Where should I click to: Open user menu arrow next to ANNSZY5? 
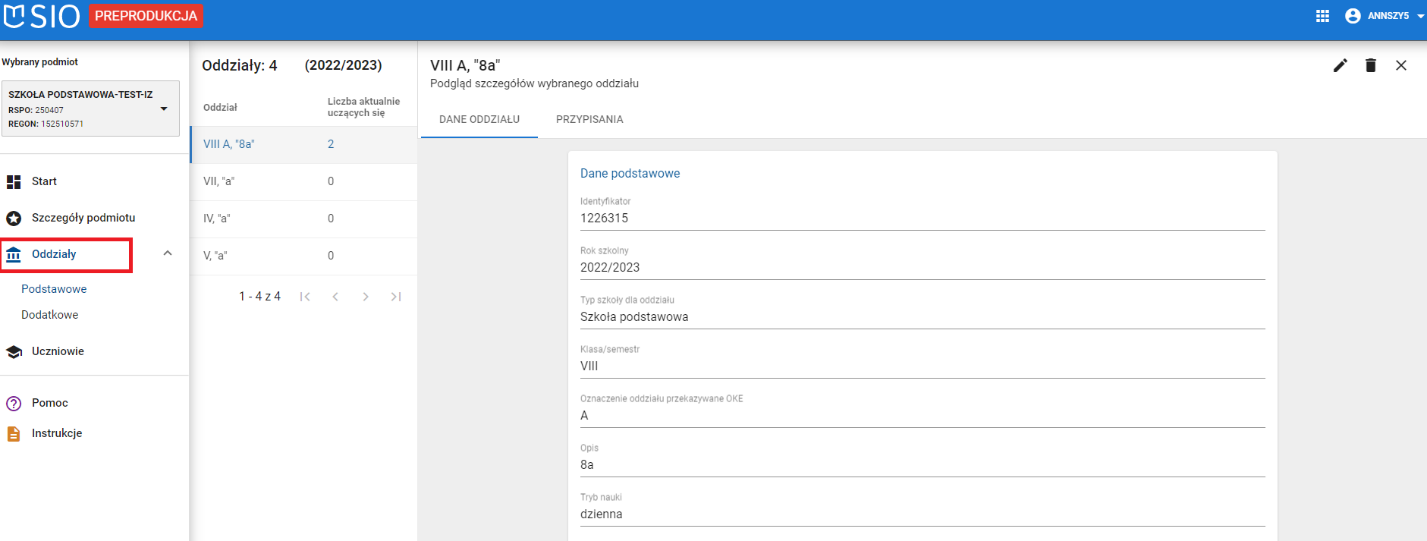pos(1420,17)
